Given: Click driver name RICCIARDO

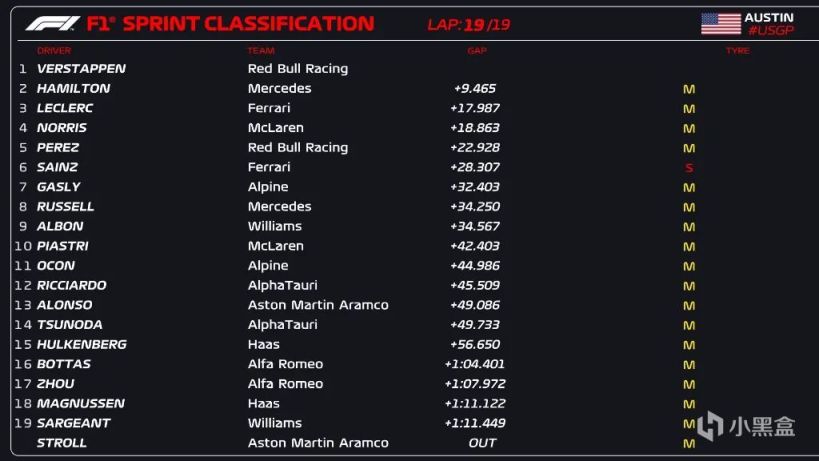Looking at the screenshot, I should pyautogui.click(x=72, y=285).
